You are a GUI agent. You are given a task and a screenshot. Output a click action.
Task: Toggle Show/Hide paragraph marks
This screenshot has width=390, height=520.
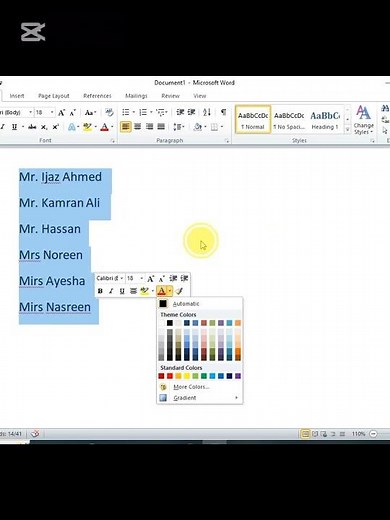pos(223,112)
